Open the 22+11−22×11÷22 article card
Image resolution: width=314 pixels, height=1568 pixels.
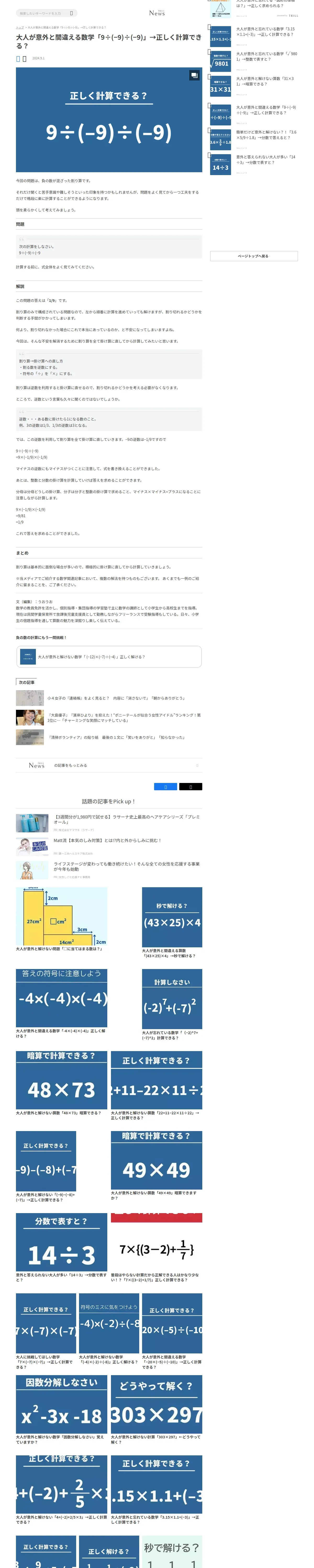(x=156, y=1085)
